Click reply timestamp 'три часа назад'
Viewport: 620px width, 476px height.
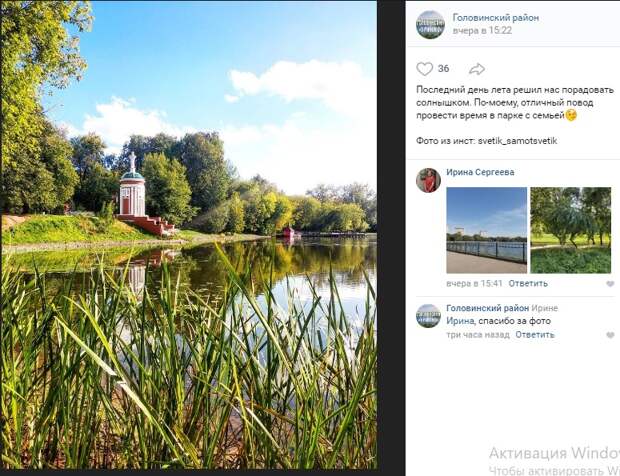pos(478,335)
